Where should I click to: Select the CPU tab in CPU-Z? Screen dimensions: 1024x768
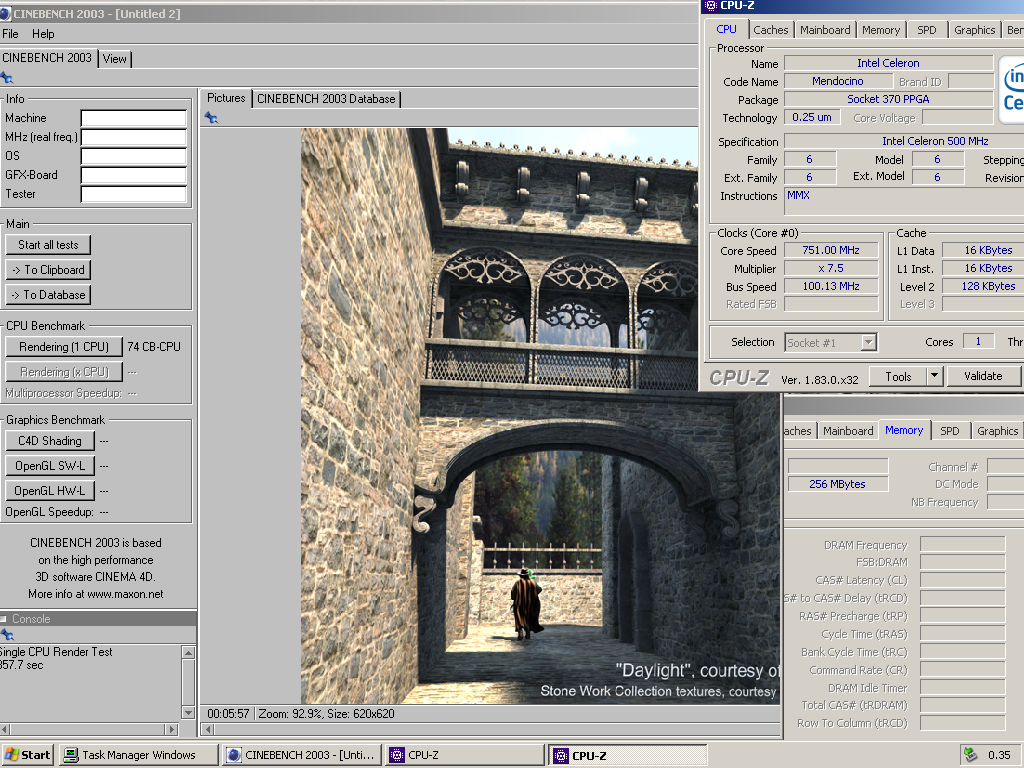click(x=726, y=29)
